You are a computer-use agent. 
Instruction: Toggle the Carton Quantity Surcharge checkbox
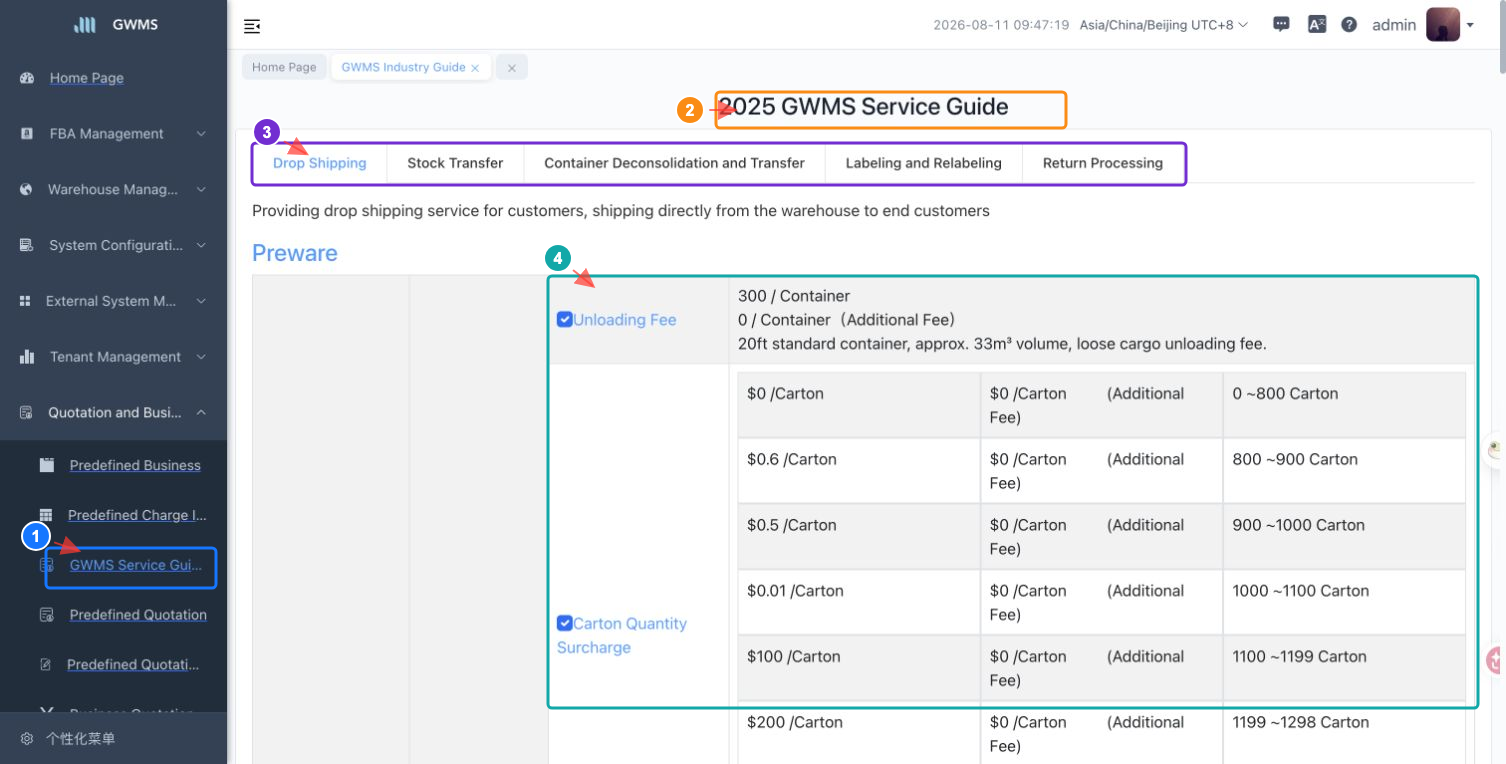click(564, 623)
